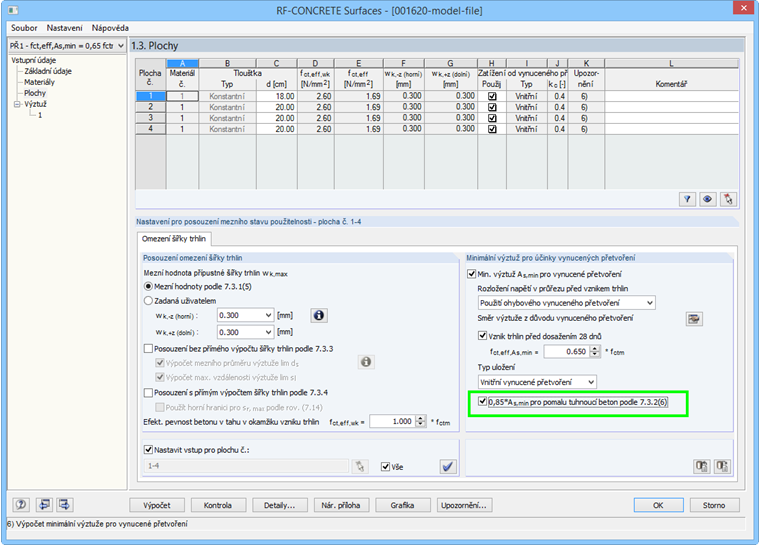Select Plochy in navigation tree
Screen dimensions: 760x545
point(35,93)
